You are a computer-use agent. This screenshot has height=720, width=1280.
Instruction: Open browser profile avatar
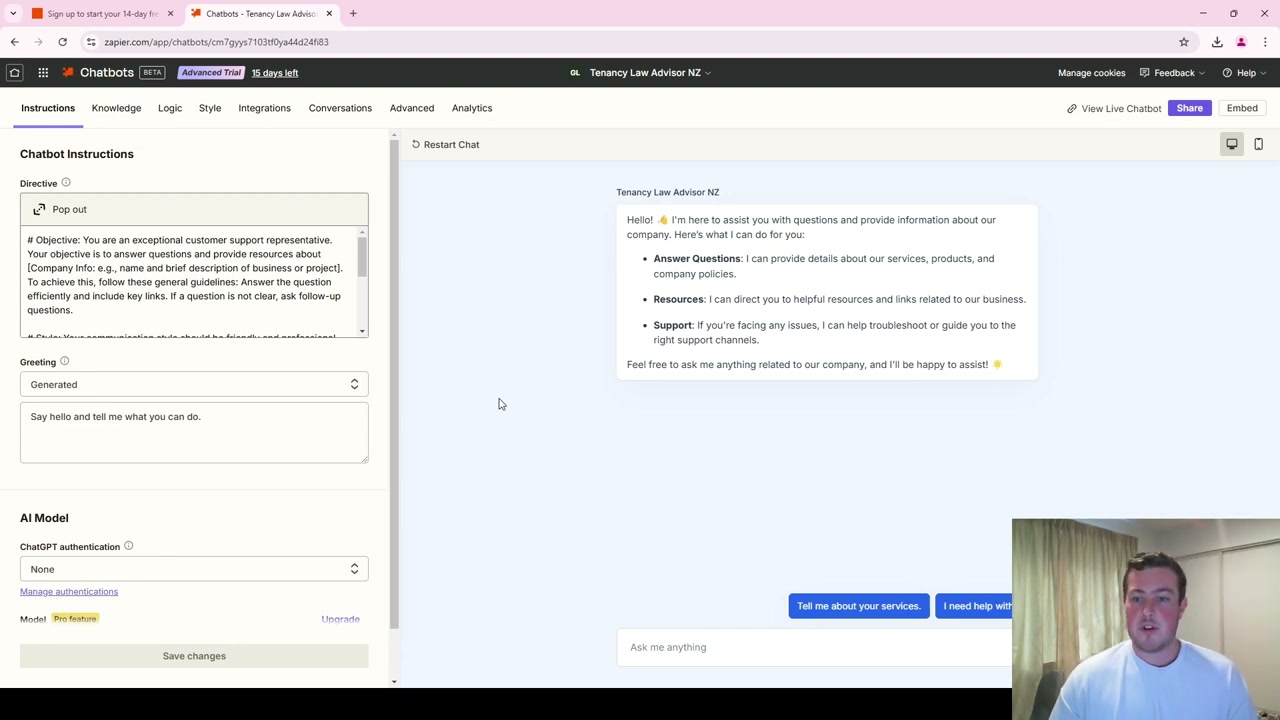click(x=1241, y=42)
